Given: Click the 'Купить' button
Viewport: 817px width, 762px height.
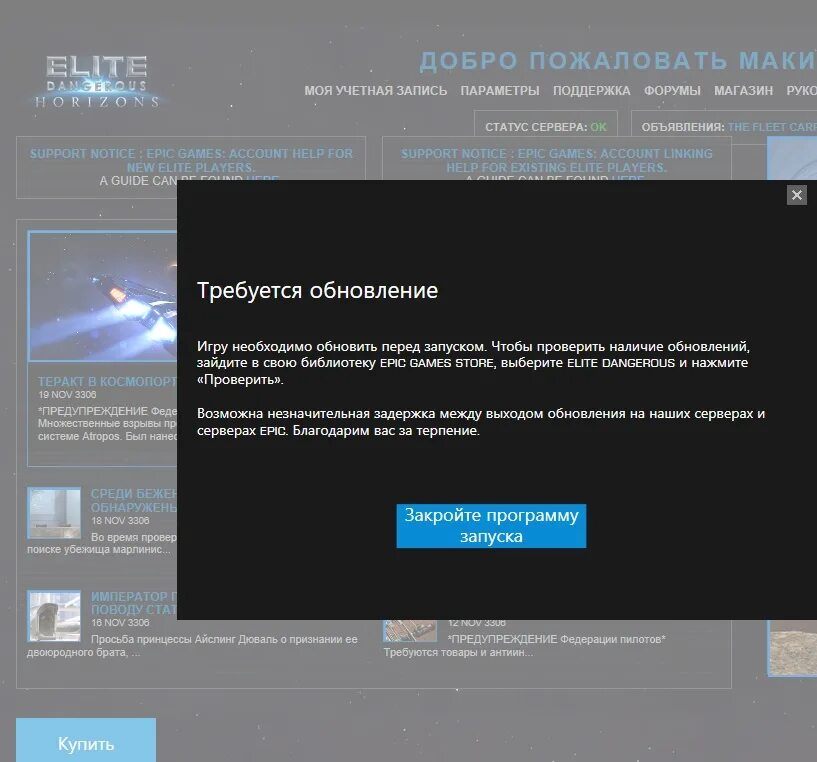Looking at the screenshot, I should pos(86,740).
